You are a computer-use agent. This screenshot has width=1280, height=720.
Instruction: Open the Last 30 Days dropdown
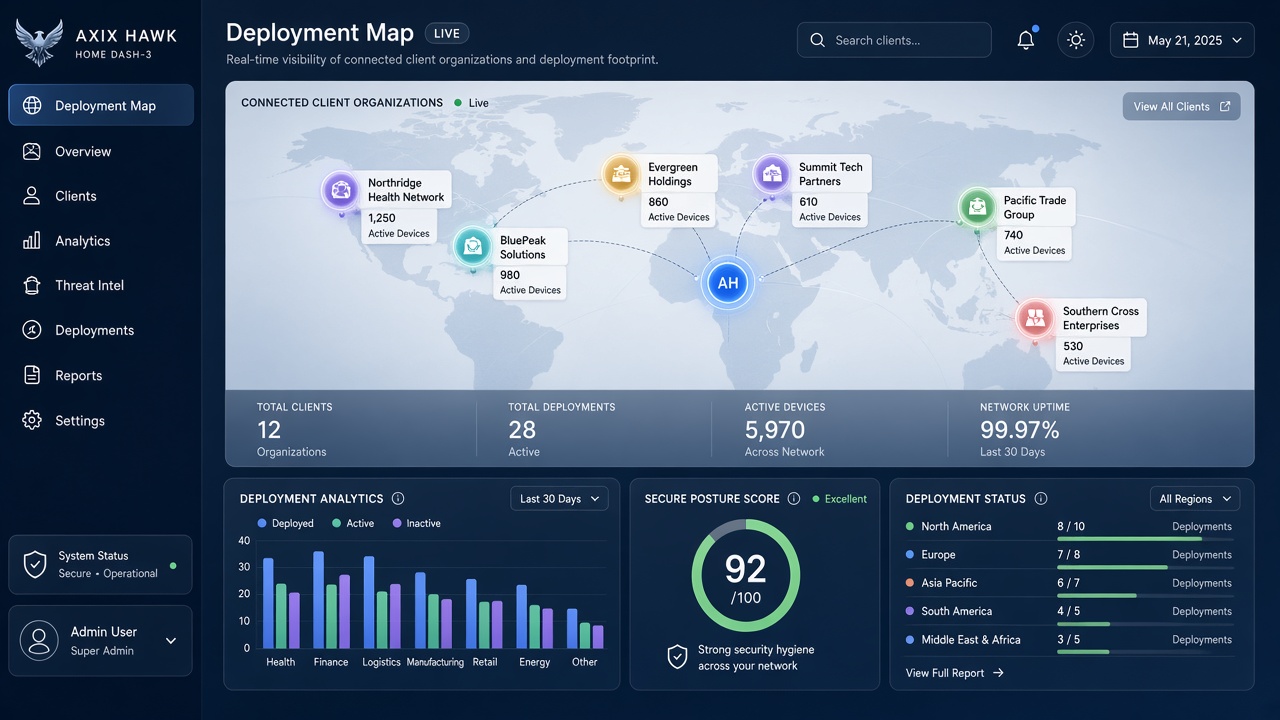(x=559, y=499)
